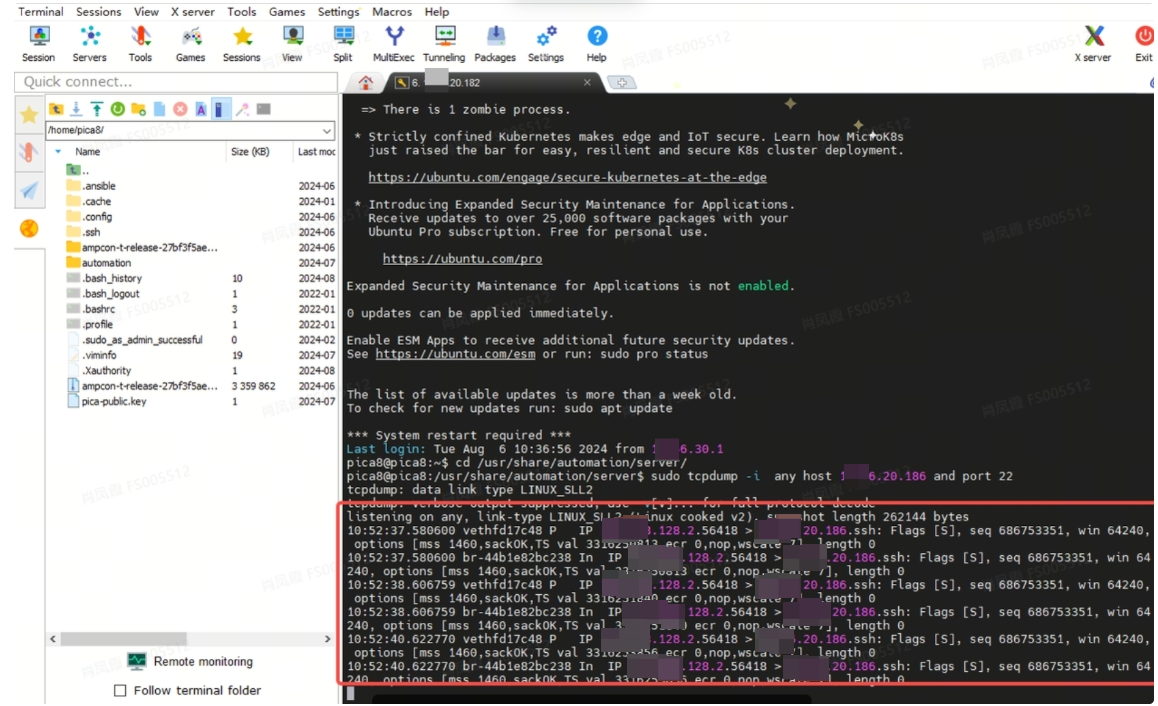Switch to the home tab
1158x706 pixels.
tap(366, 83)
